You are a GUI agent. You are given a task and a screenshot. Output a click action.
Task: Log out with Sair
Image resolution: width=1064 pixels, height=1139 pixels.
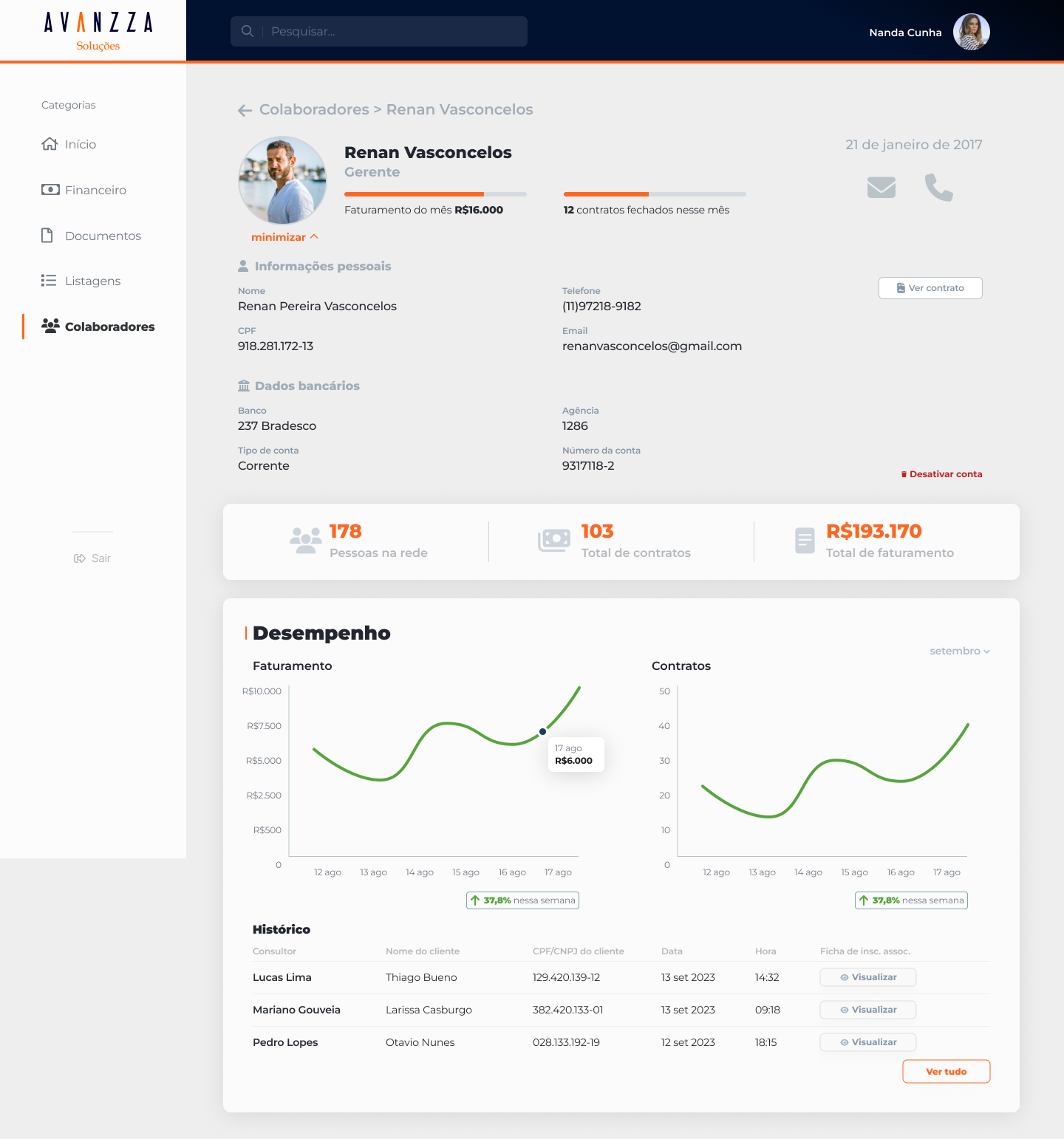(92, 558)
